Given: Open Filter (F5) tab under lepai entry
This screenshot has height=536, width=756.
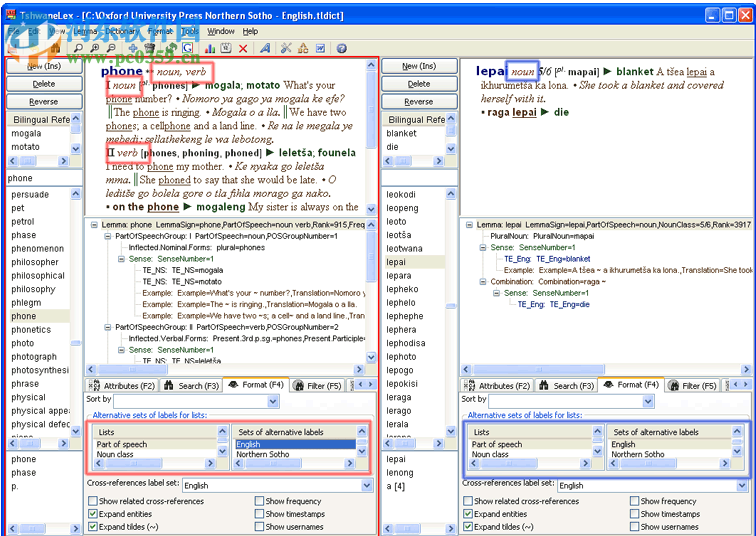Looking at the screenshot, I should tap(692, 386).
